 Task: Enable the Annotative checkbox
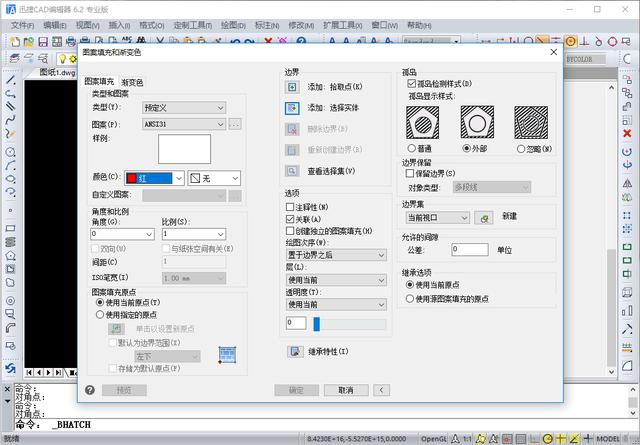tap(290, 207)
